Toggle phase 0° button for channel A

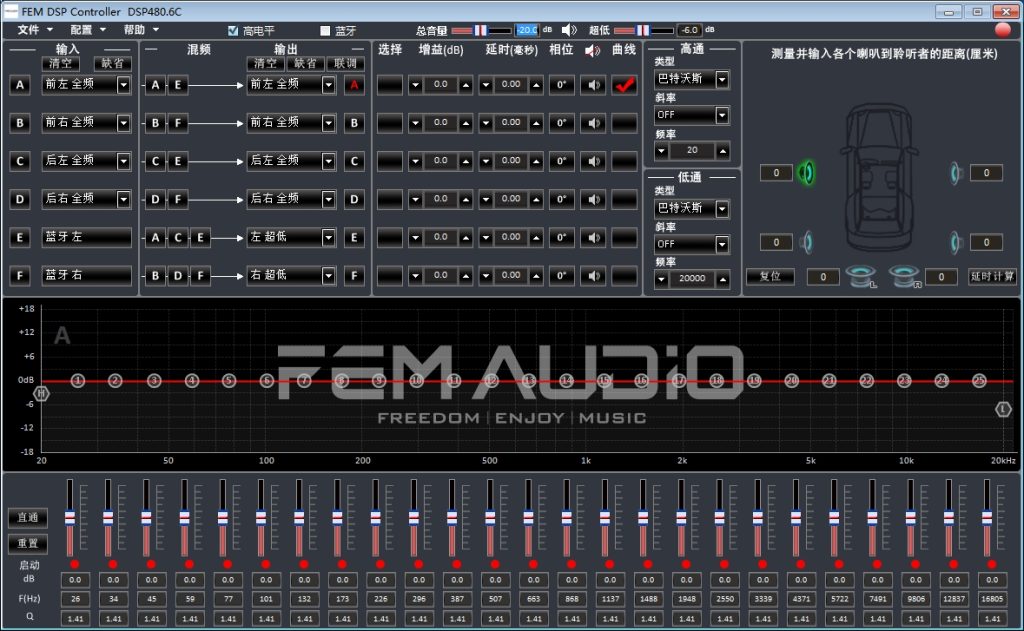[562, 85]
